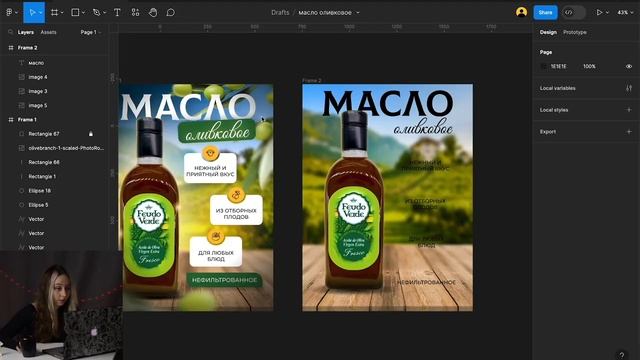The width and height of the screenshot is (640, 360).
Task: Add a new local style
Action: pos(629,110)
